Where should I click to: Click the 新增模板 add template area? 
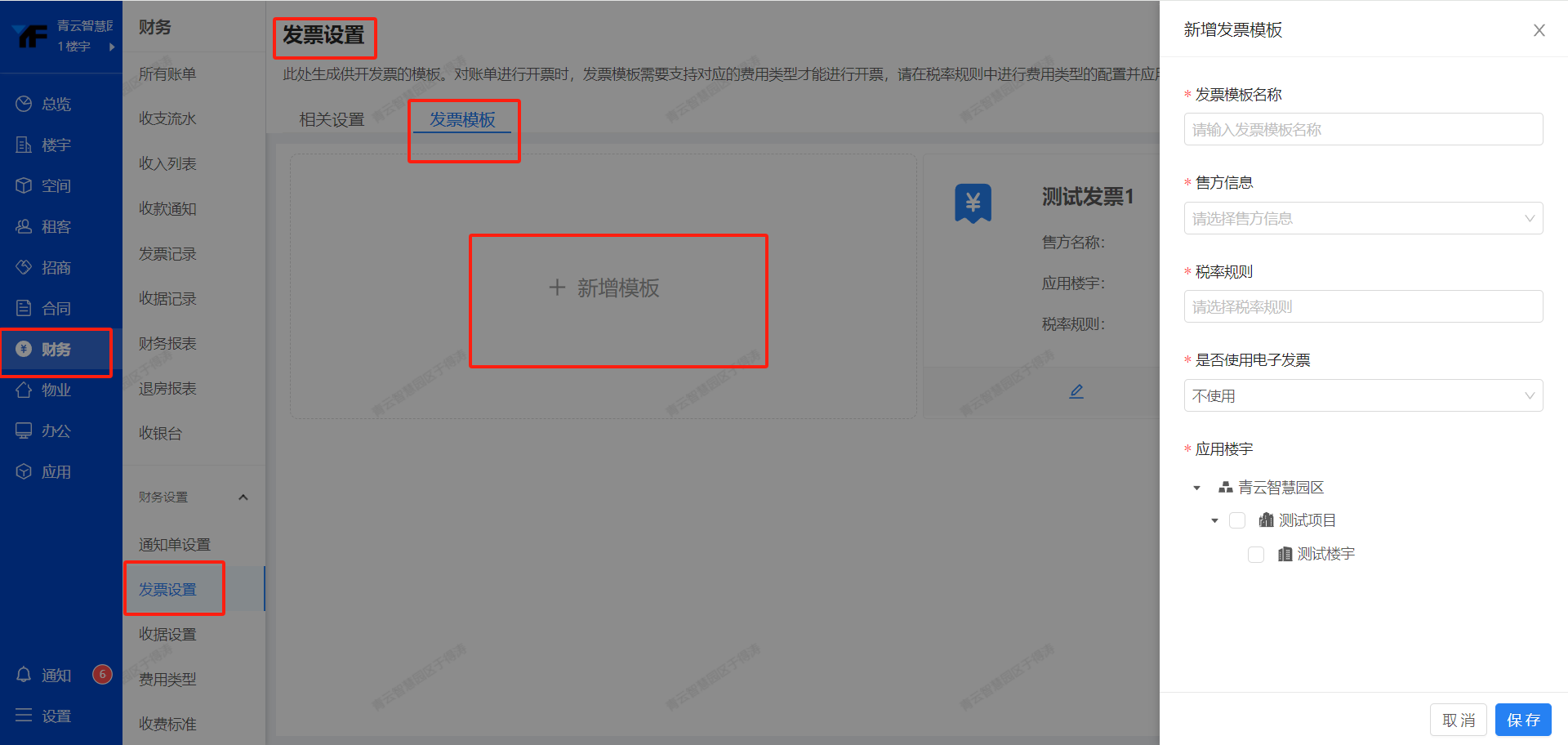coord(618,288)
